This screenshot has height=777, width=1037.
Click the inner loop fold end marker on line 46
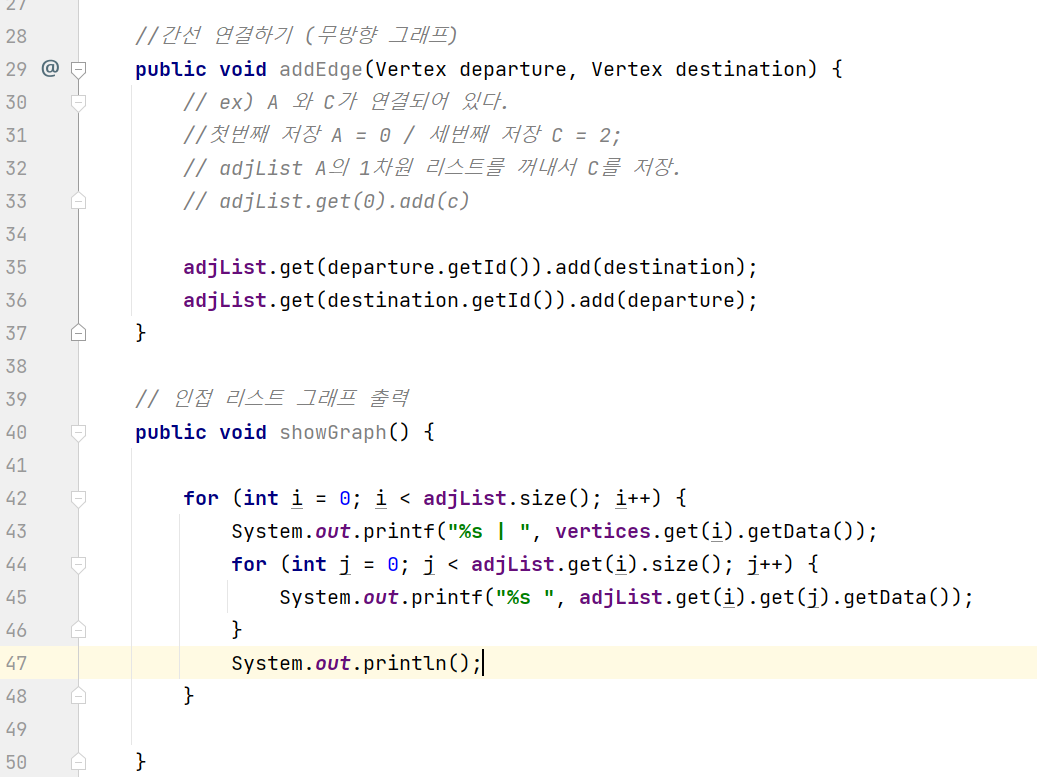(78, 630)
